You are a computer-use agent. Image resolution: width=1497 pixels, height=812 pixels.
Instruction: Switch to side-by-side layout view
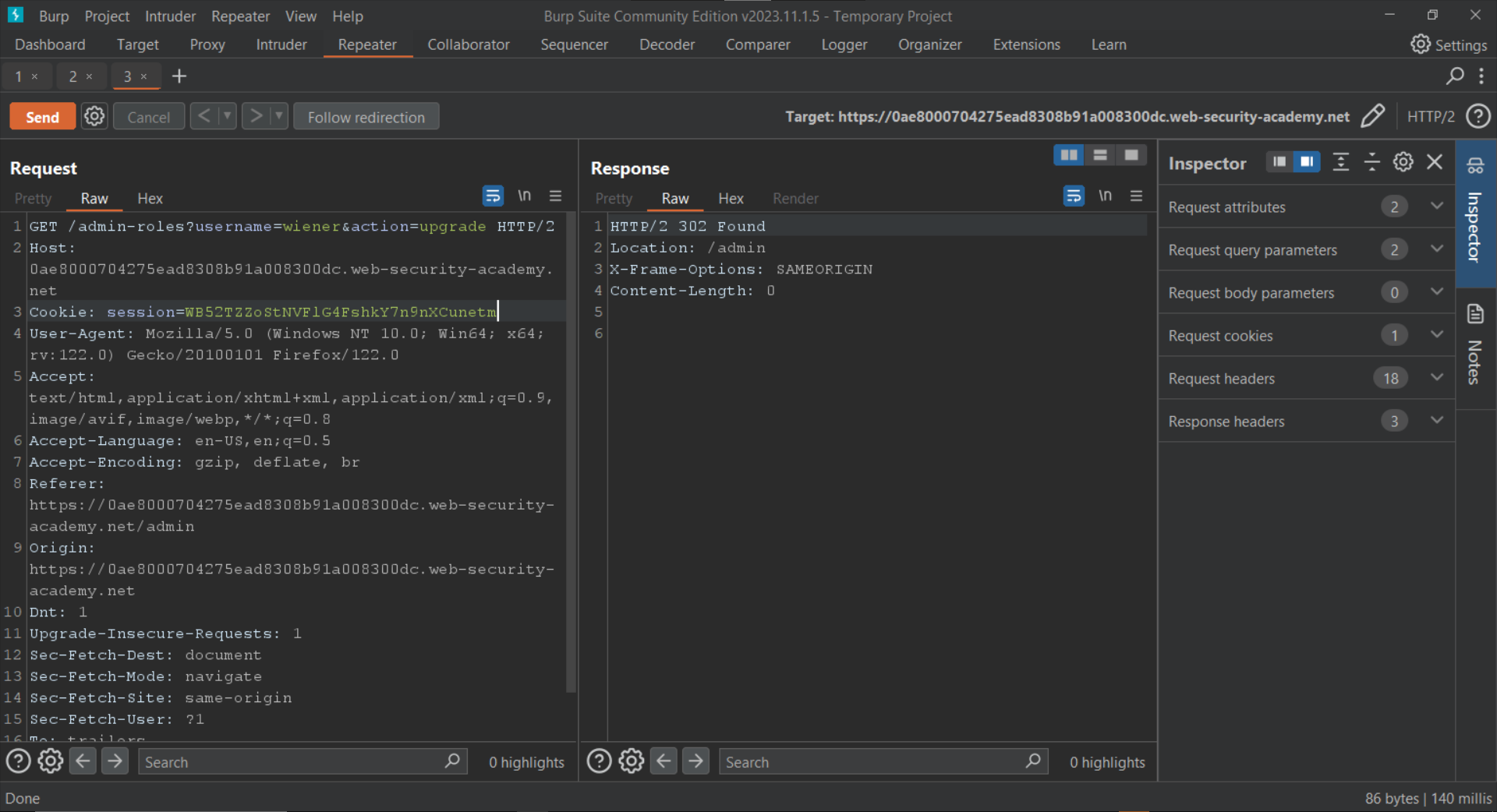(1068, 155)
